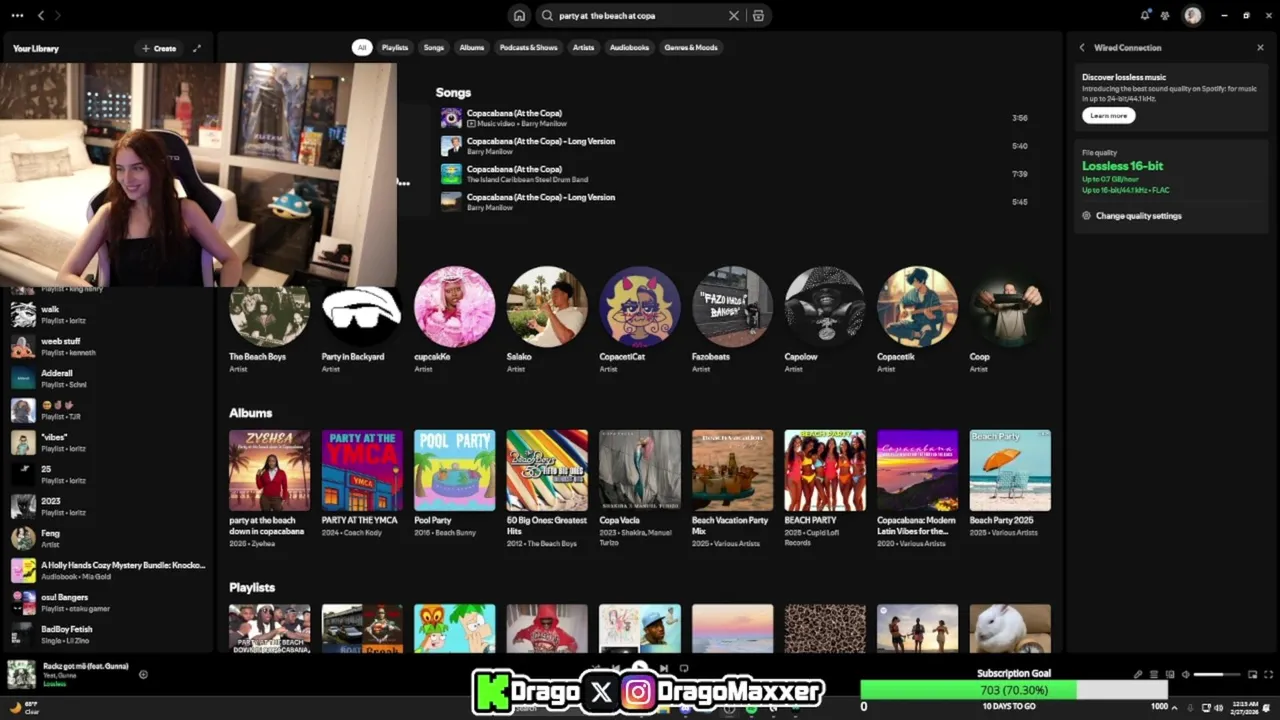Open notifications bell icon
This screenshot has height=720, width=1280.
[x=1145, y=15]
